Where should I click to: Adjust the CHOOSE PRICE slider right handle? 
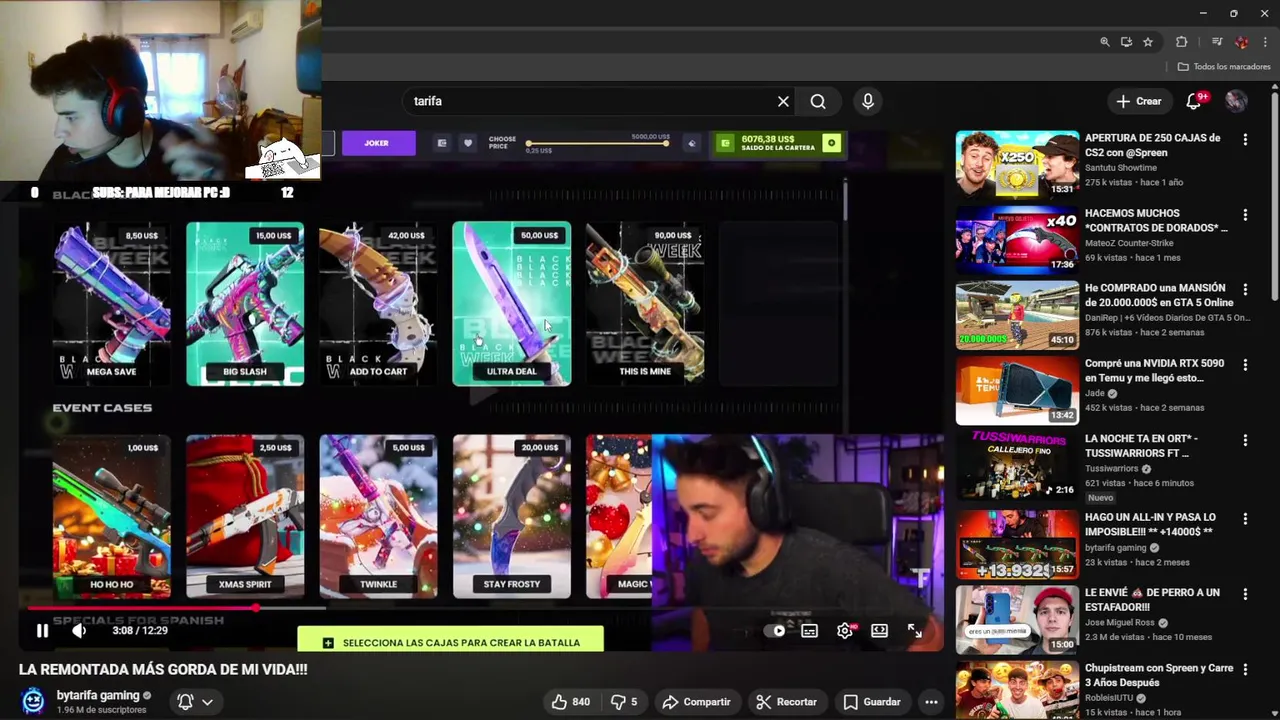point(665,144)
